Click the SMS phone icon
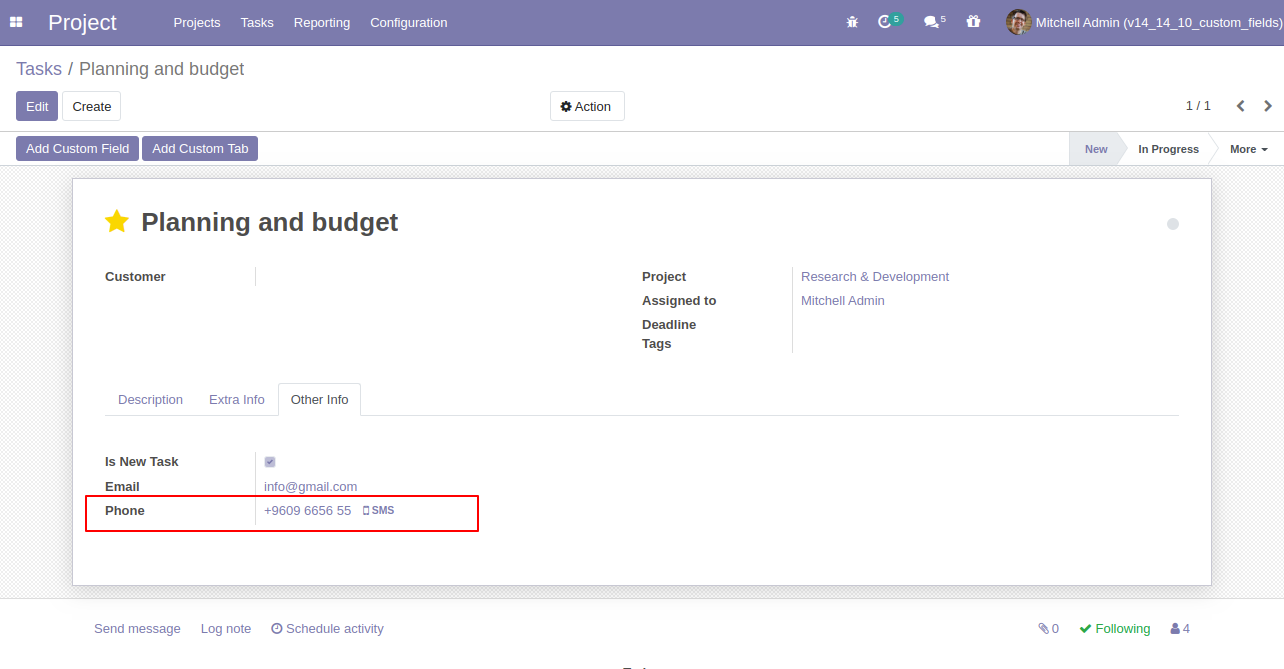1284x669 pixels. point(378,510)
